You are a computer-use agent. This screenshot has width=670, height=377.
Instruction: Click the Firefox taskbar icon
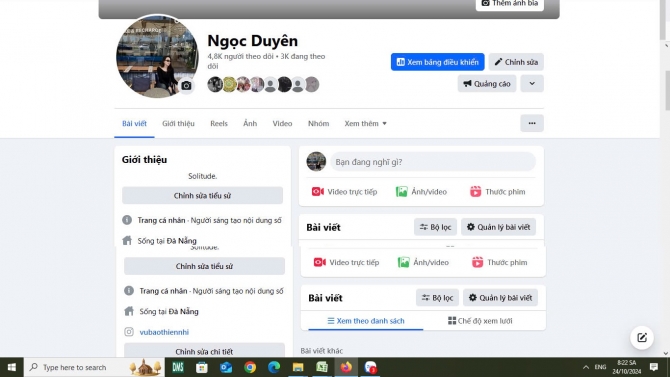tap(346, 367)
